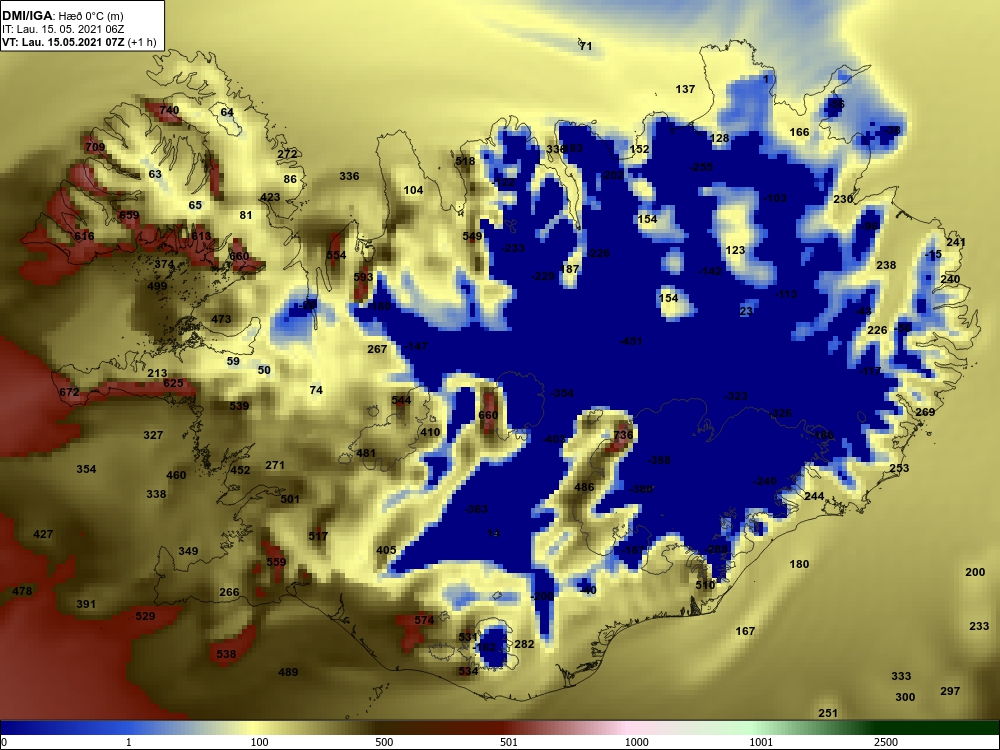
Task: Click the map value '423'
Action: click(270, 197)
